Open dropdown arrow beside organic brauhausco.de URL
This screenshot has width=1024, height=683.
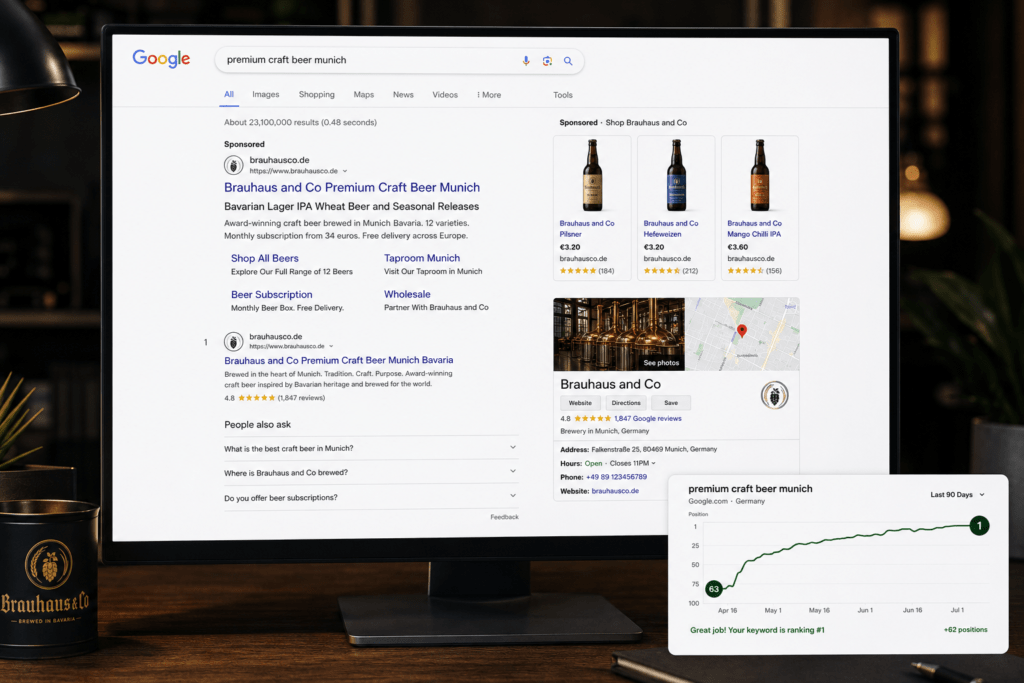(331, 346)
